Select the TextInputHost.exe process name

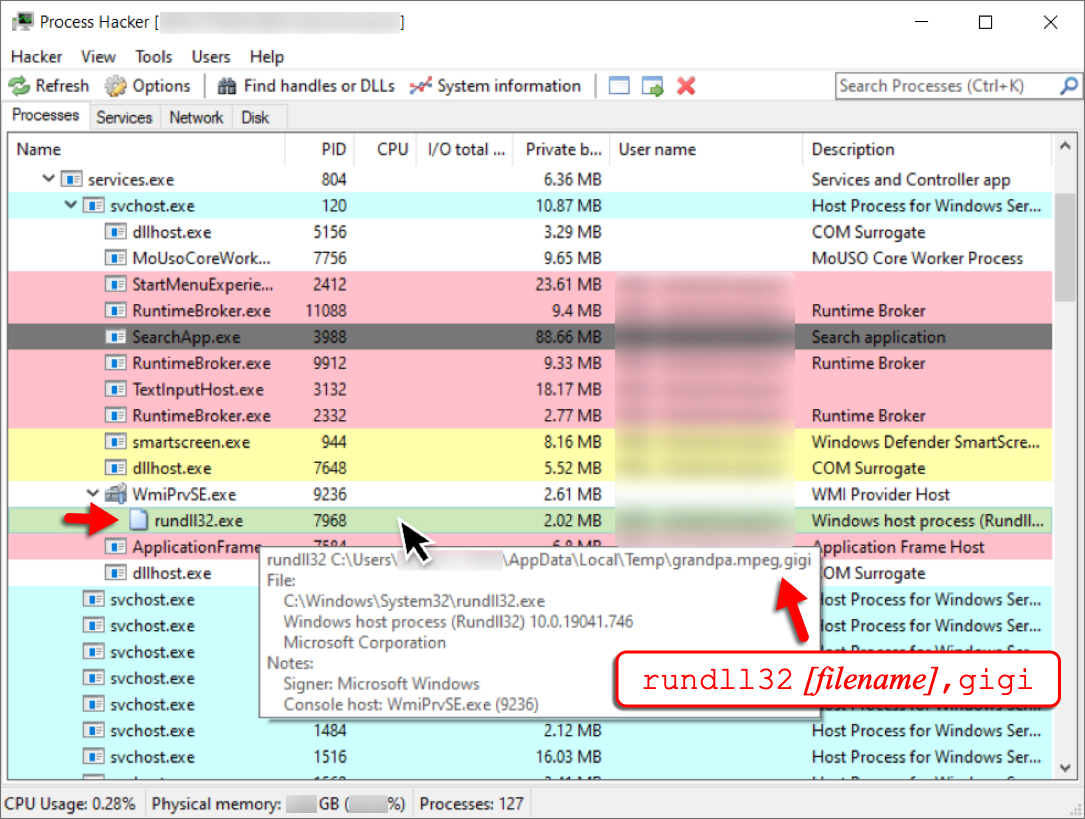[198, 389]
